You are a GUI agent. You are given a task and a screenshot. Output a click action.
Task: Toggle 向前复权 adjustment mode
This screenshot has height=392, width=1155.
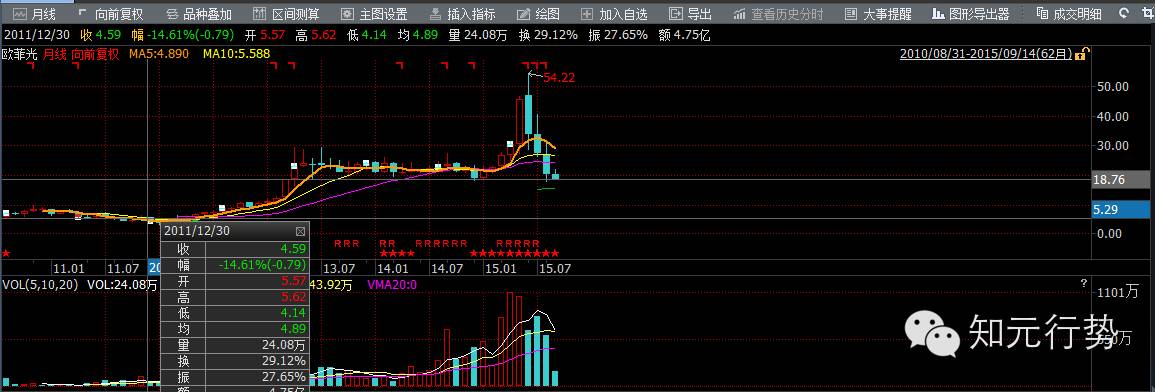pos(110,14)
